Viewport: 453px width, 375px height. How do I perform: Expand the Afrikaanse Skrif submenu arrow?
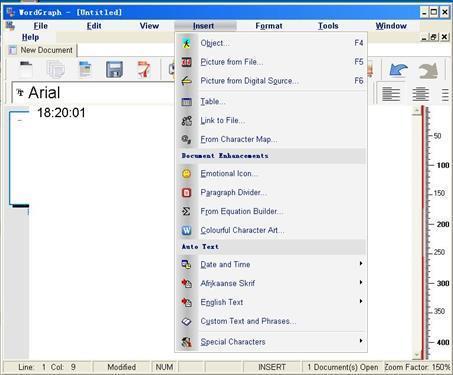tap(361, 283)
